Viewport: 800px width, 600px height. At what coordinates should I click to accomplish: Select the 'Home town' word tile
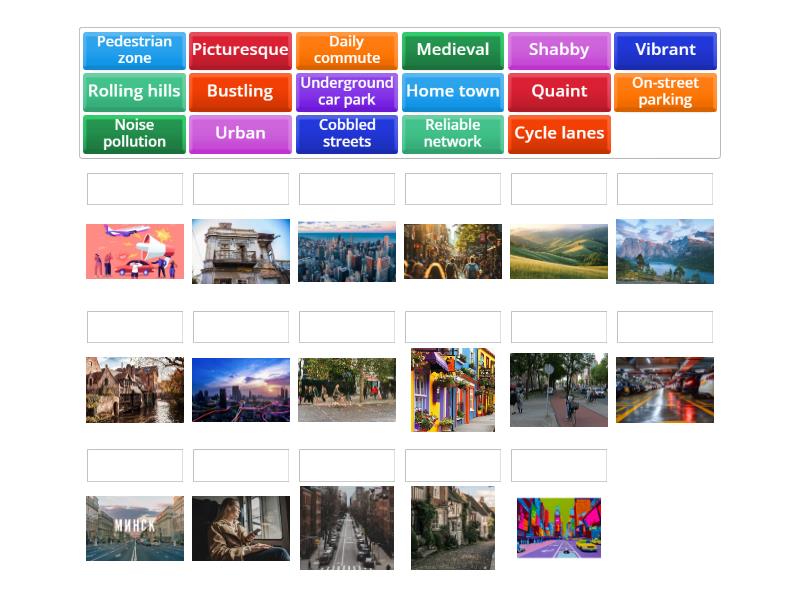pos(453,91)
